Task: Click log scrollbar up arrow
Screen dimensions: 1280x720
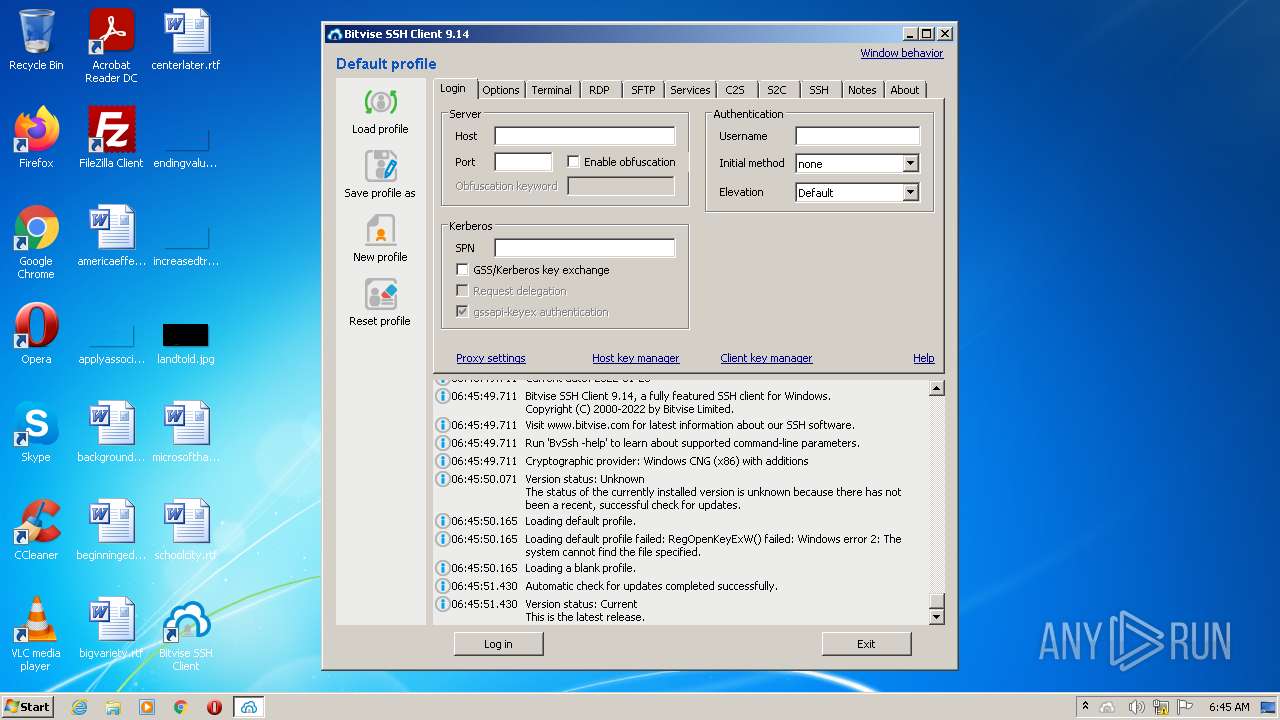Action: point(936,388)
